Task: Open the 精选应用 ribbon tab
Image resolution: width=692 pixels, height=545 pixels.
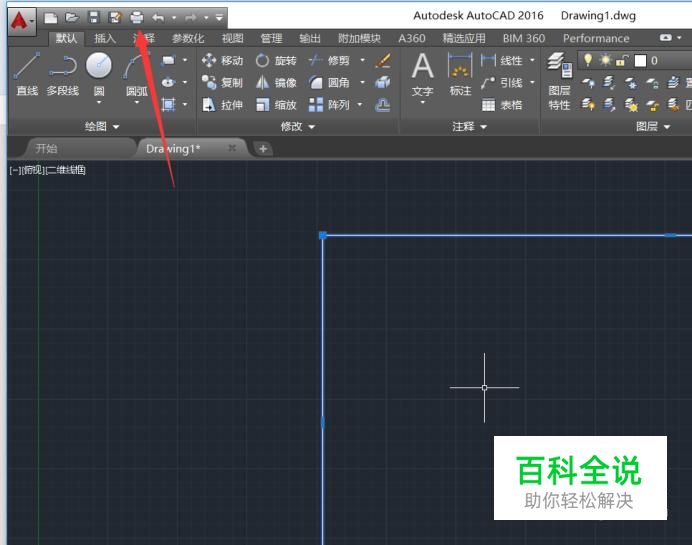Action: pyautogui.click(x=464, y=38)
